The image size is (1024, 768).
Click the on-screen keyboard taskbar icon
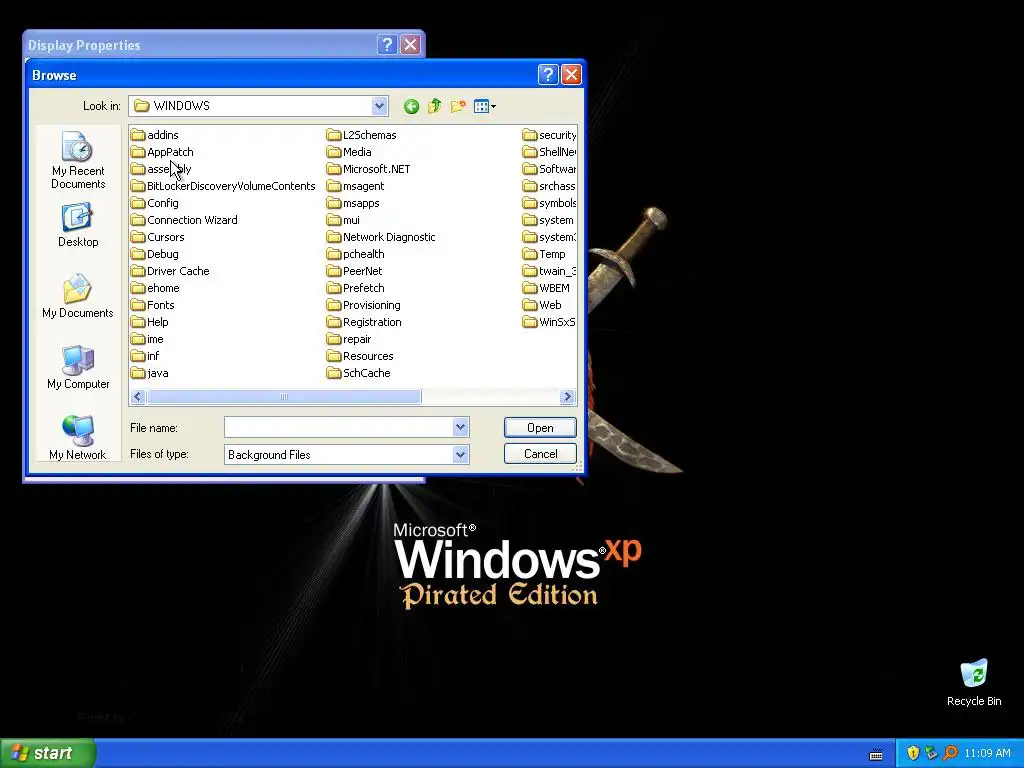pos(876,754)
